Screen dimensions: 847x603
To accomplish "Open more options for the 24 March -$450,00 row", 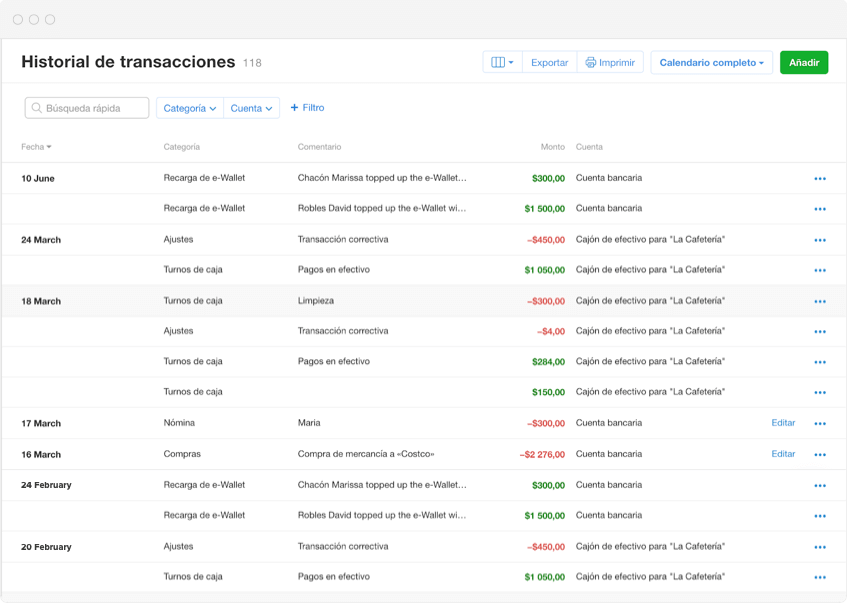I will pyautogui.click(x=820, y=240).
